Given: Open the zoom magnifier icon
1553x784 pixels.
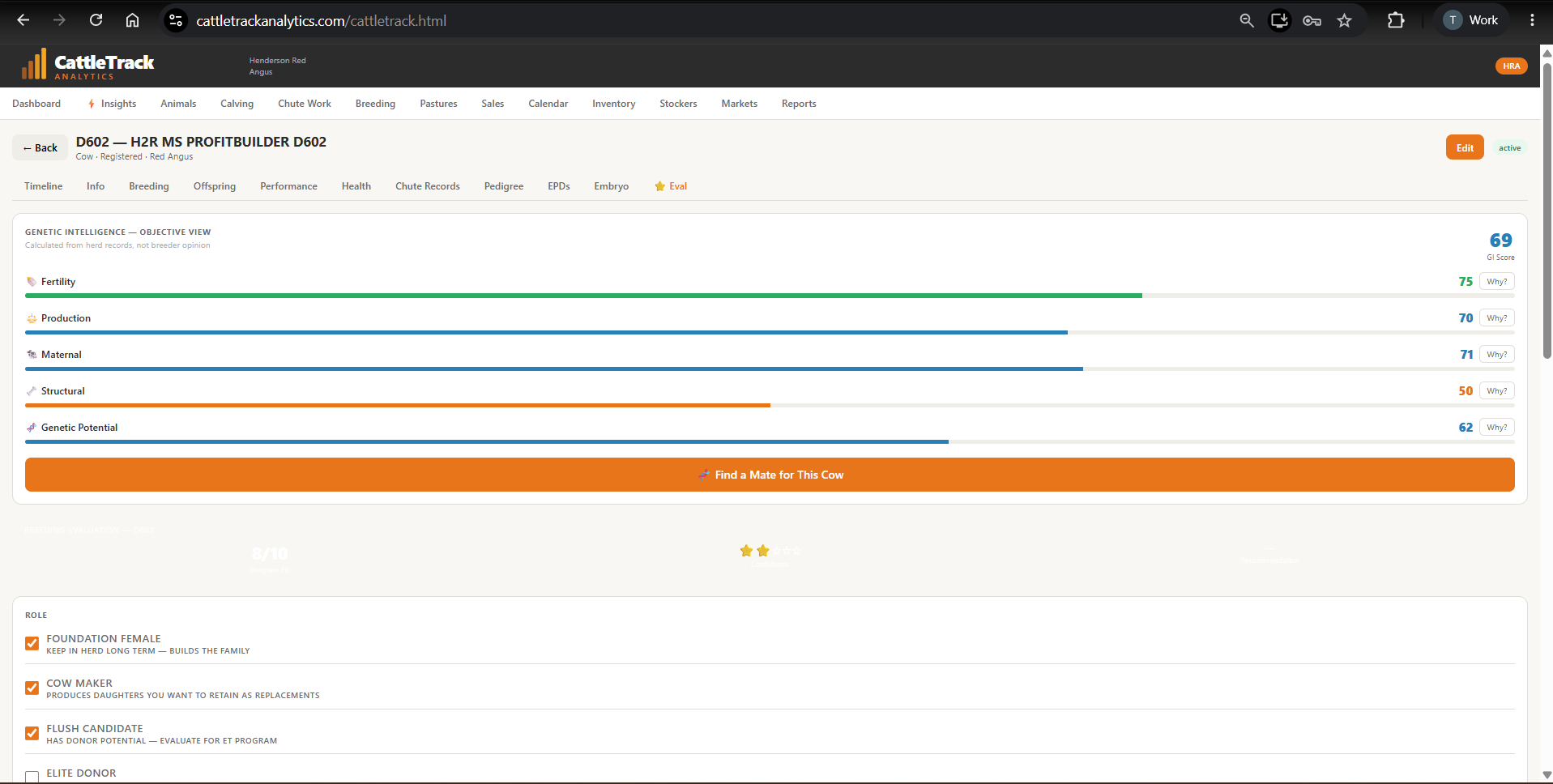Looking at the screenshot, I should (x=1247, y=20).
